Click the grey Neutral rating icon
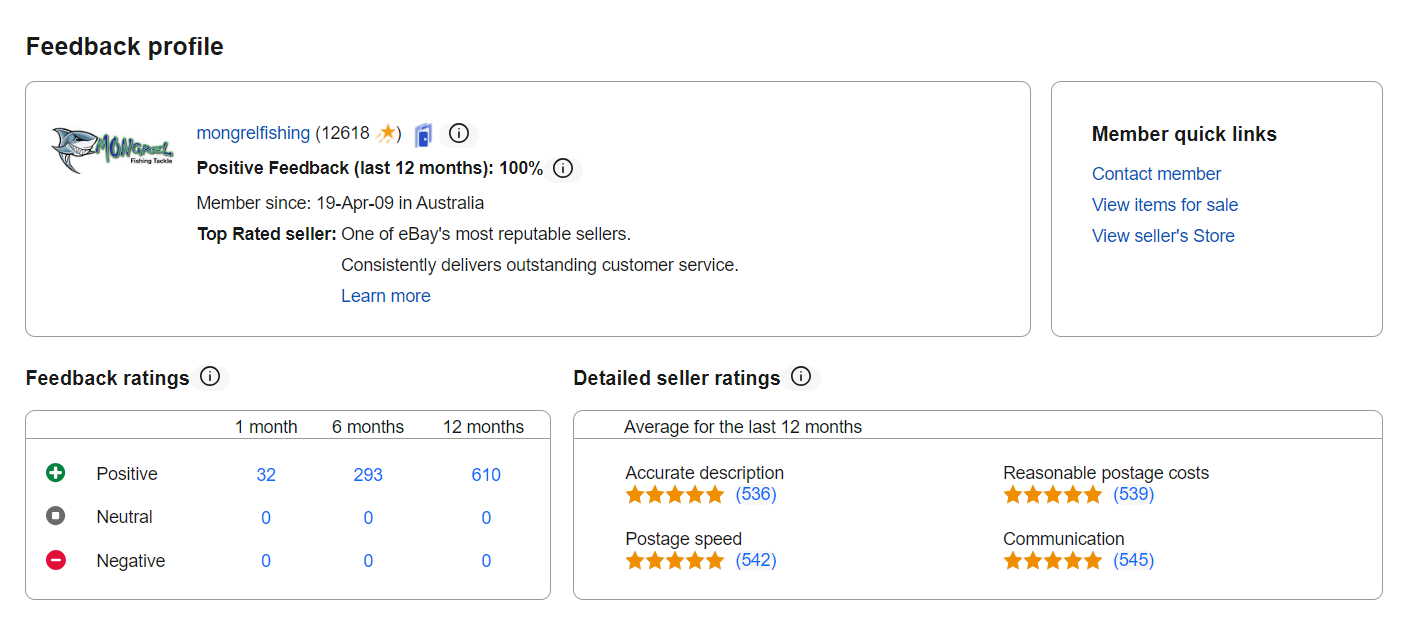The image size is (1404, 629). click(x=56, y=517)
